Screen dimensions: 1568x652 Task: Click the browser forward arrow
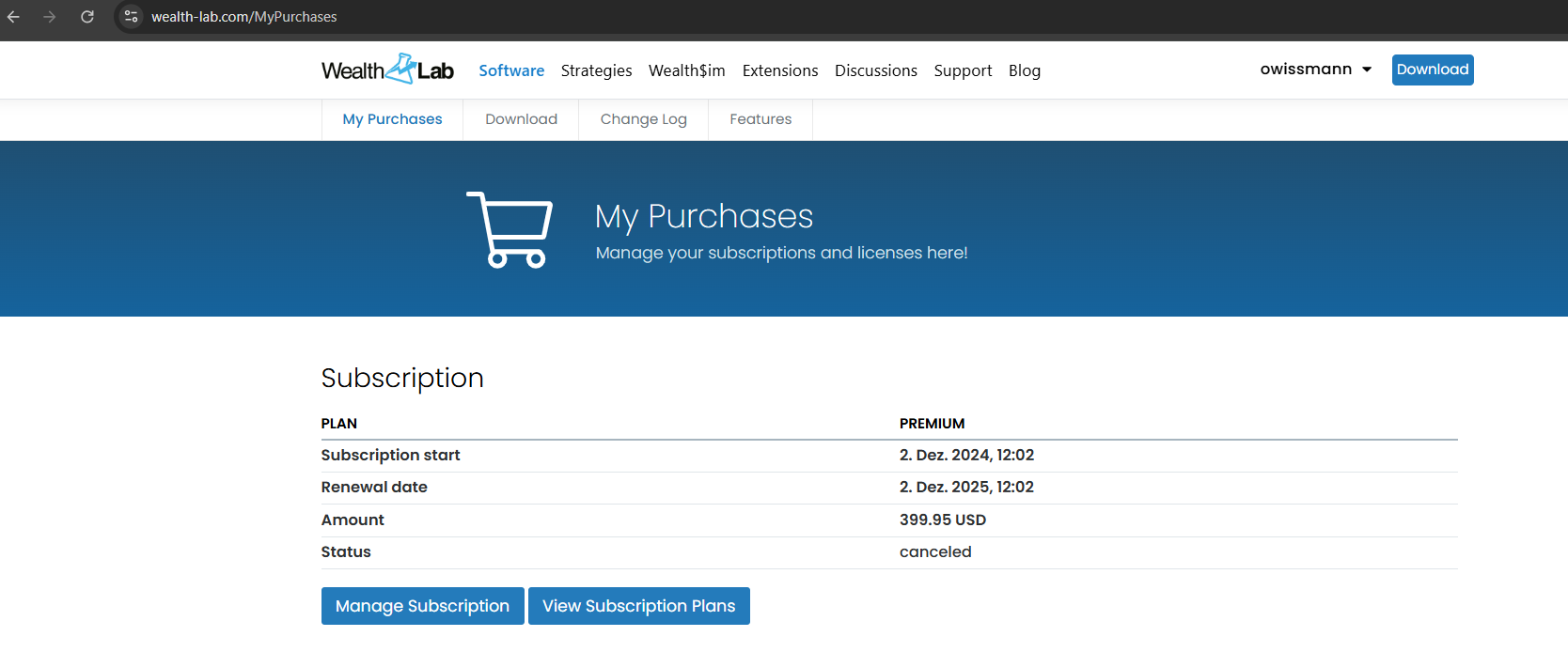[50, 17]
